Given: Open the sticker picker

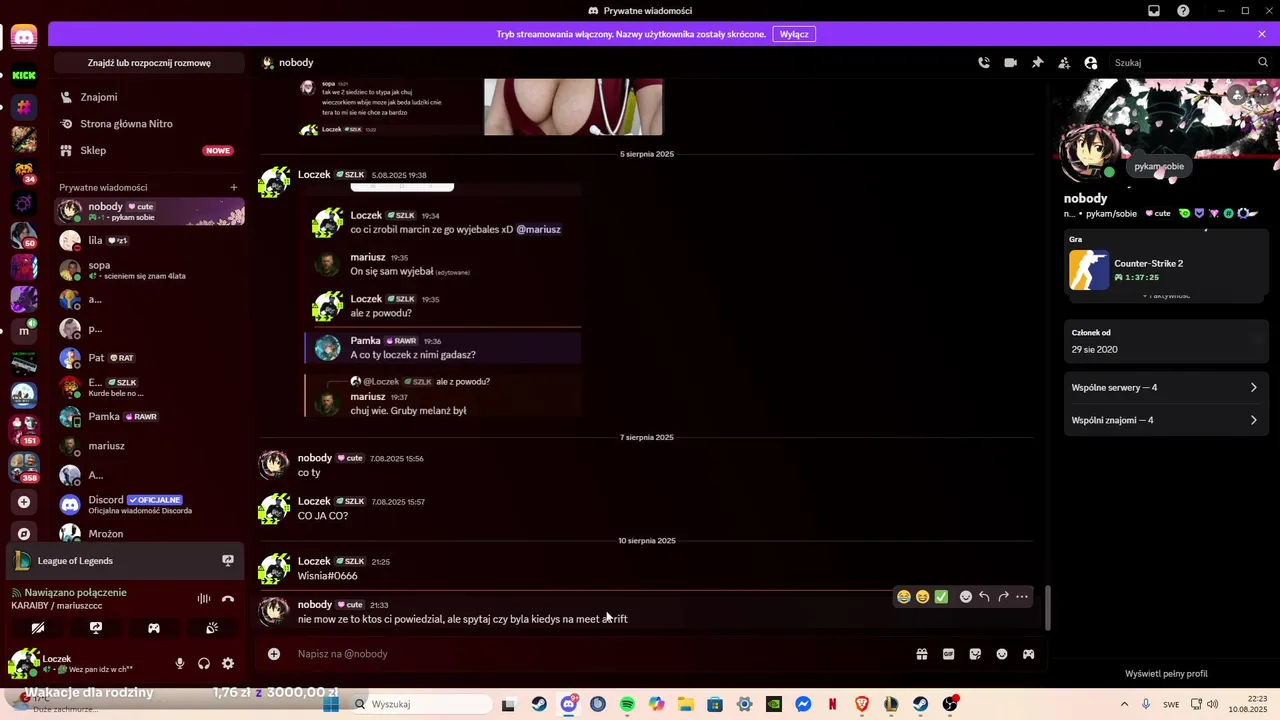Looking at the screenshot, I should tap(975, 654).
